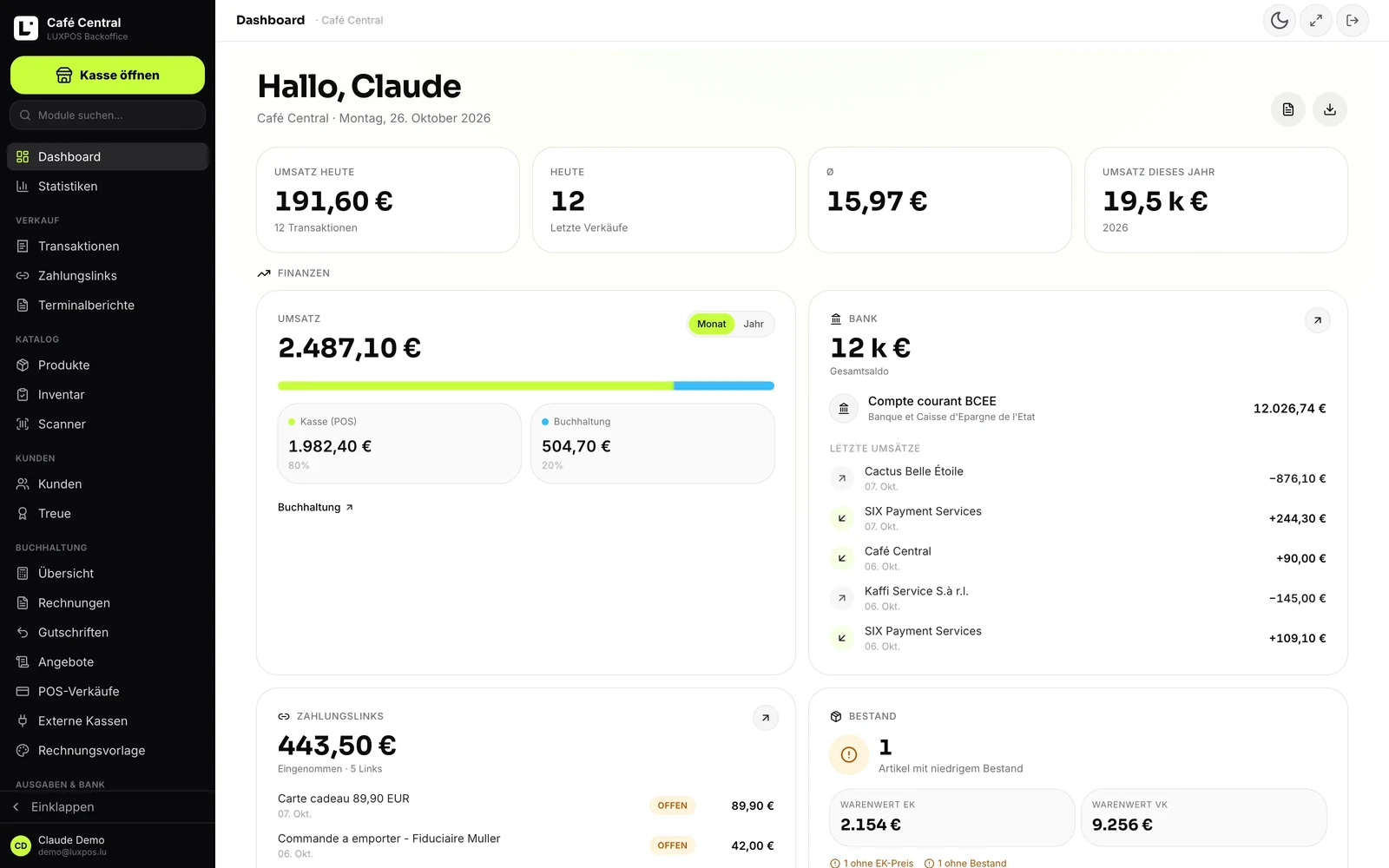
Task: Open Cactus Belle Étoile transaction
Action: click(1078, 478)
